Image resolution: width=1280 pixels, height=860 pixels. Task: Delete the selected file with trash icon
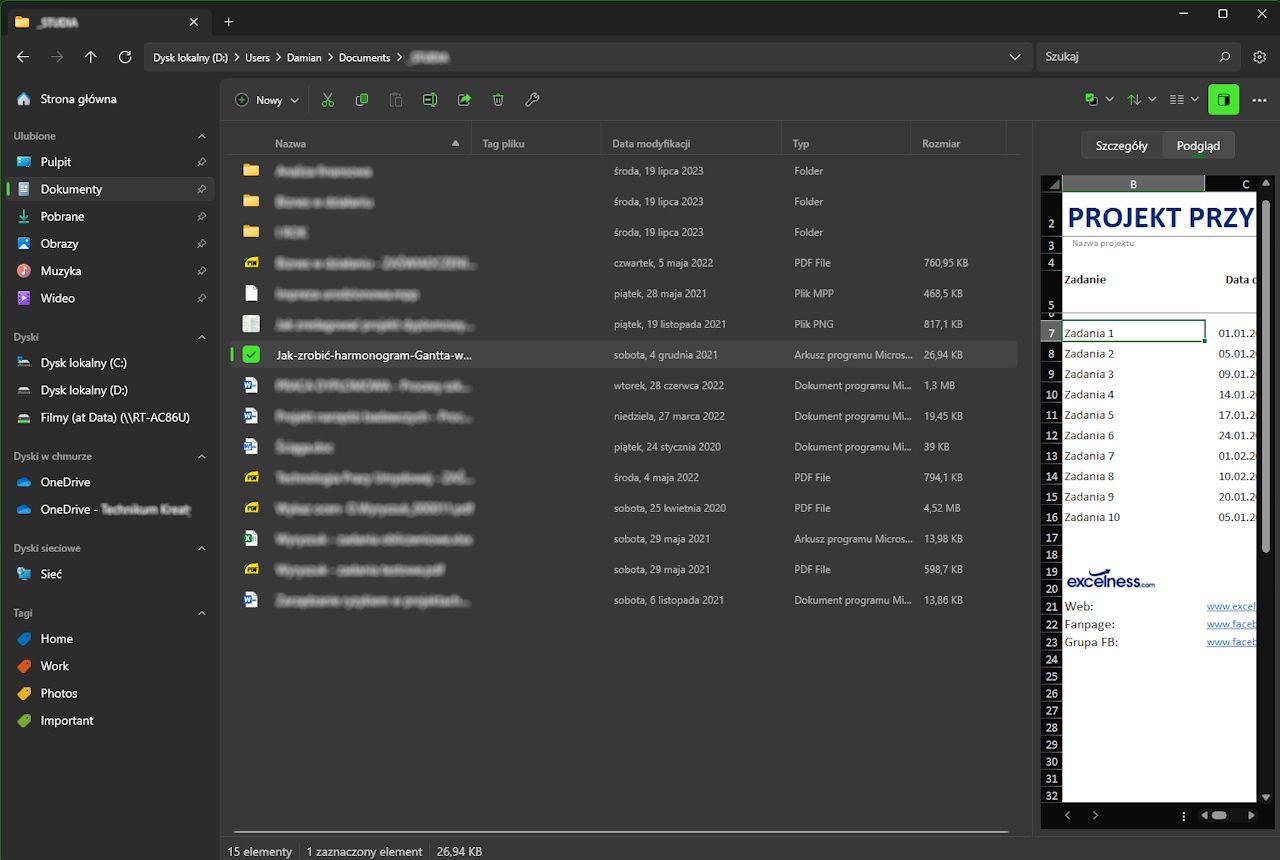point(498,100)
